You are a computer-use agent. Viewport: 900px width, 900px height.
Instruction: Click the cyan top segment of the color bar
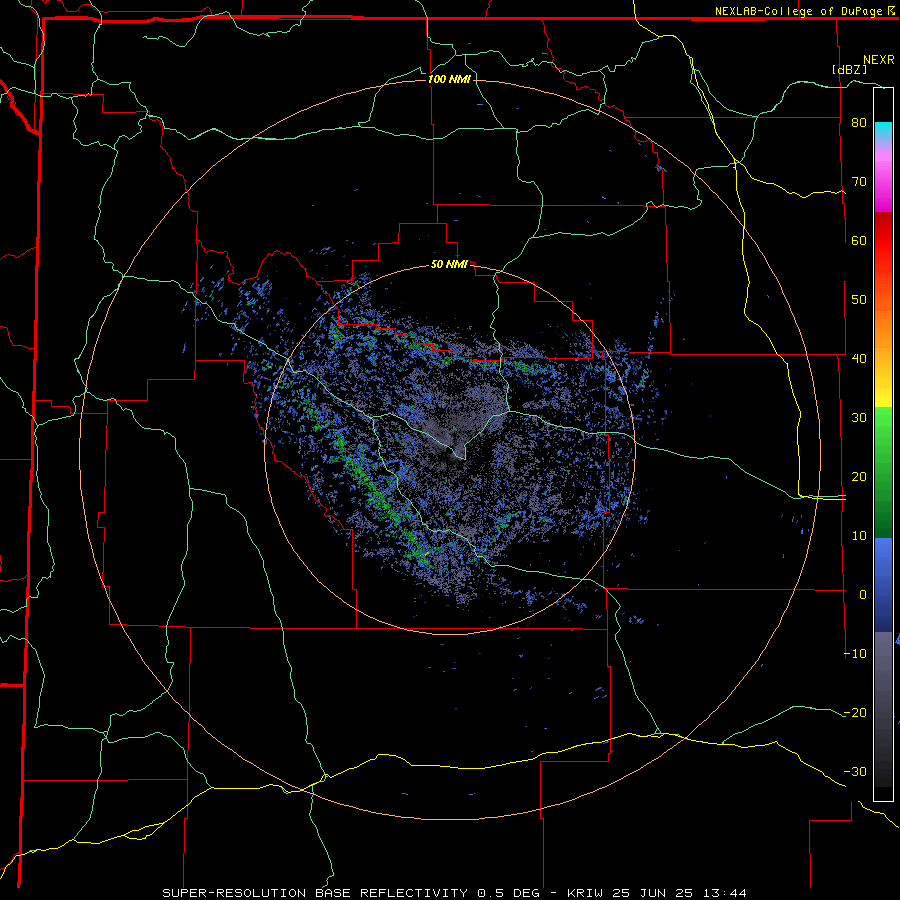(883, 129)
